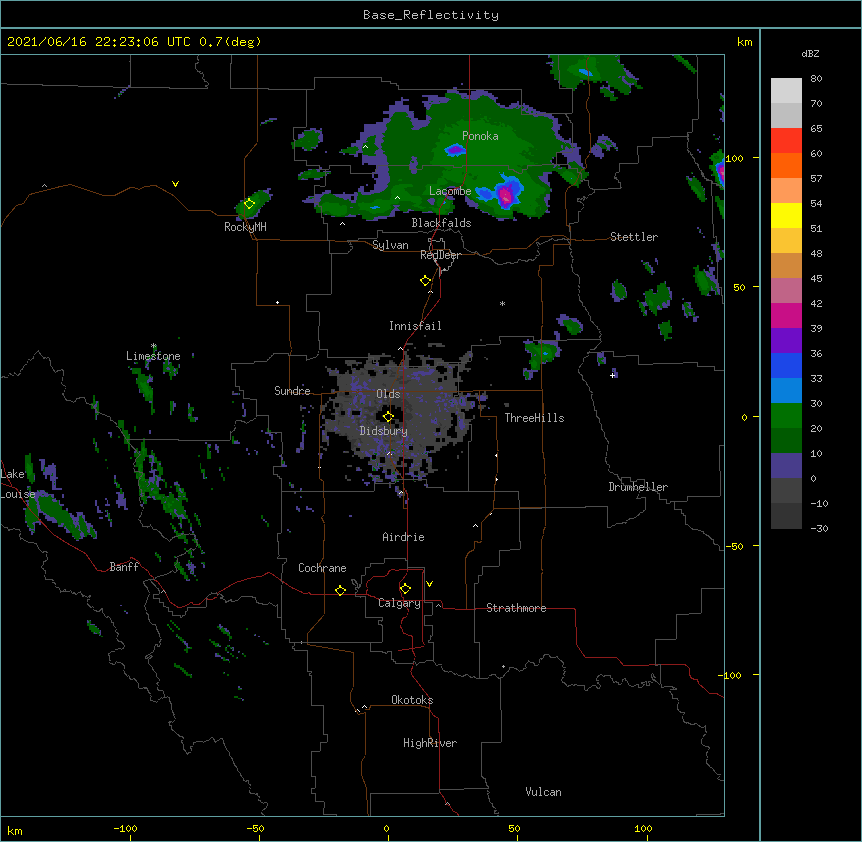Viewport: 862px width, 842px height.
Task: Click the Base_Reflectivity title text
Action: pyautogui.click(x=431, y=15)
